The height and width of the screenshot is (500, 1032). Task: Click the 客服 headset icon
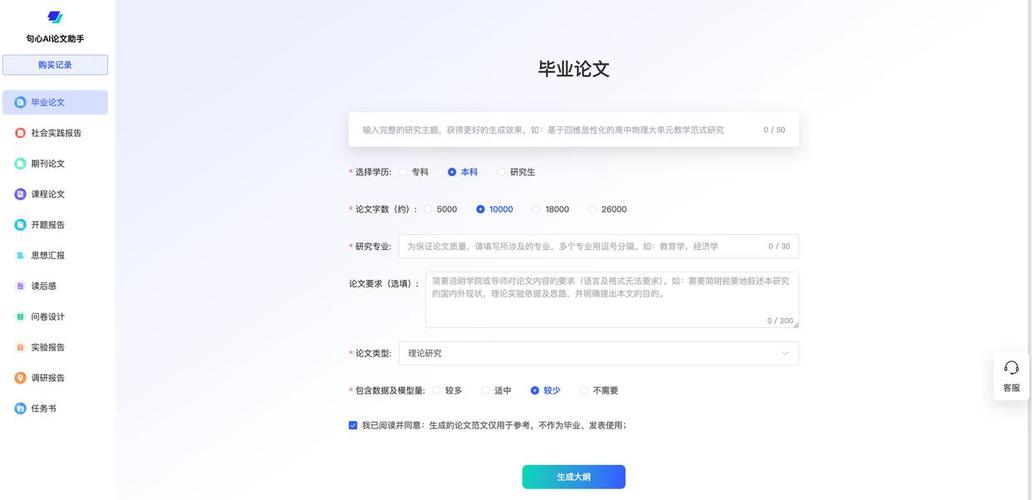point(1012,368)
